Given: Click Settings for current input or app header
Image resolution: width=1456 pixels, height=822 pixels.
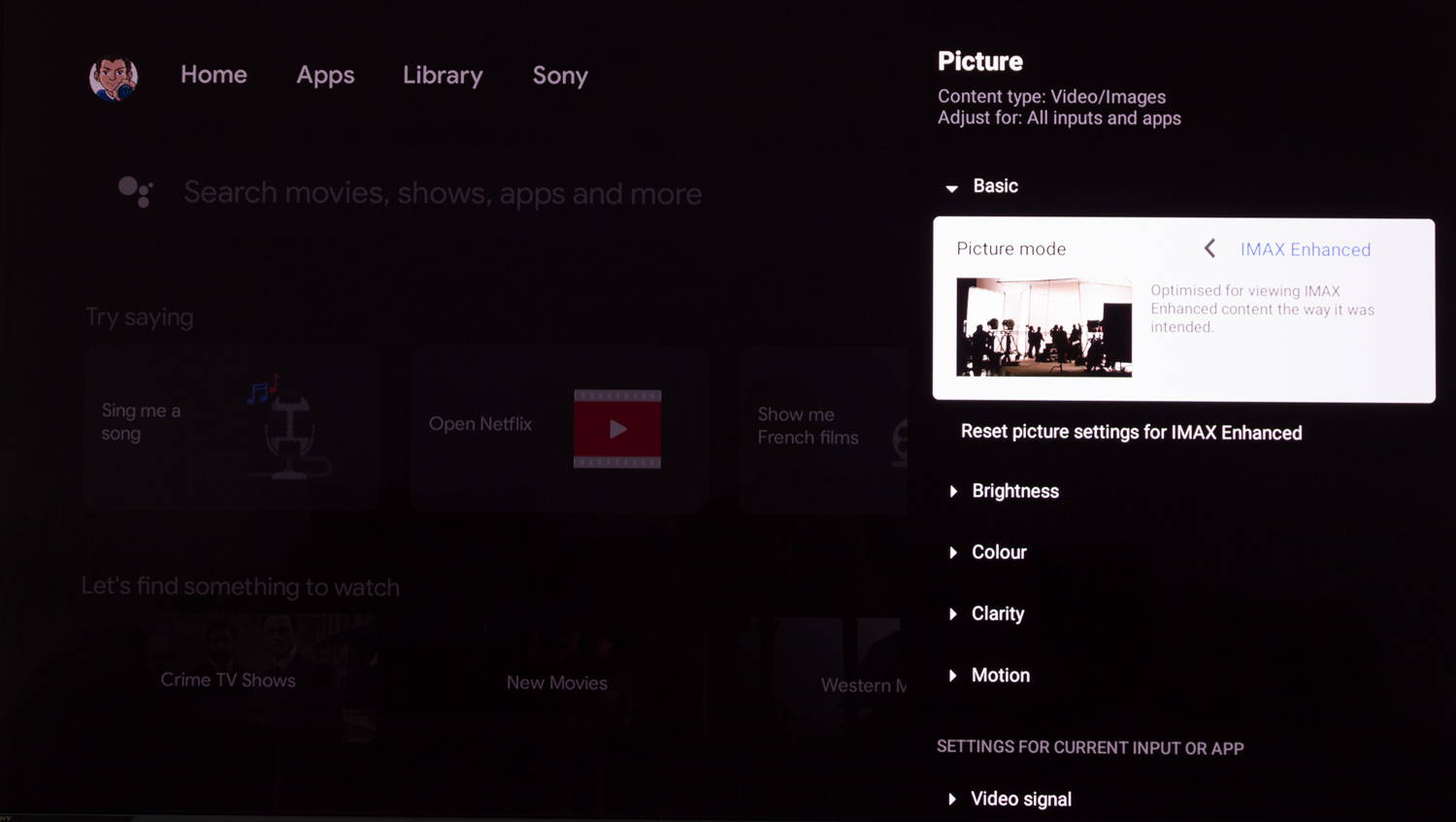Looking at the screenshot, I should point(1090,747).
